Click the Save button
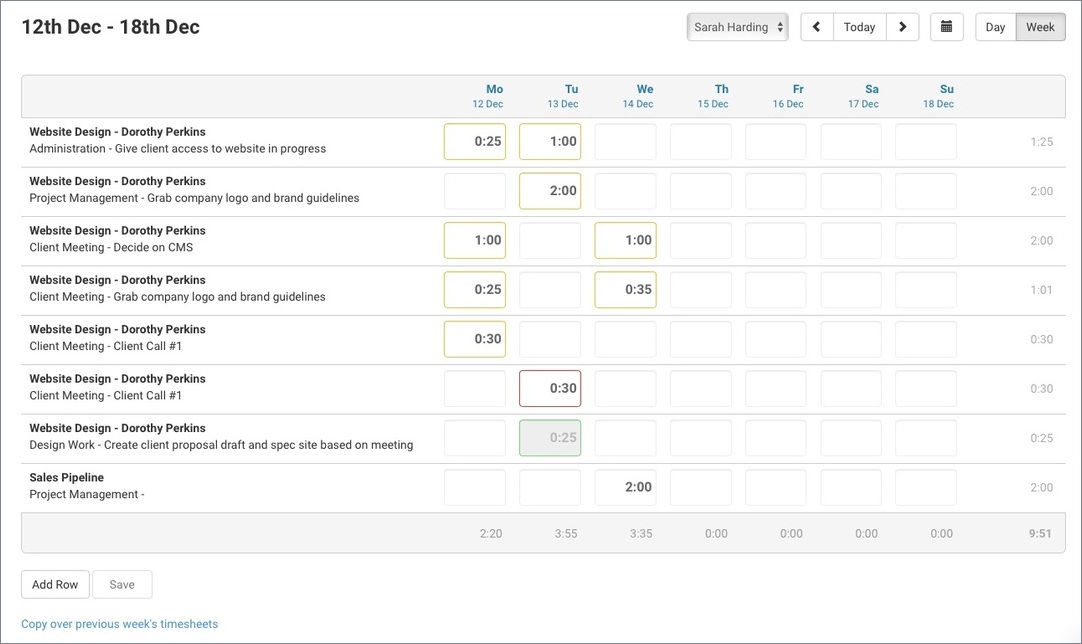Viewport: 1082px width, 644px height. tap(122, 584)
